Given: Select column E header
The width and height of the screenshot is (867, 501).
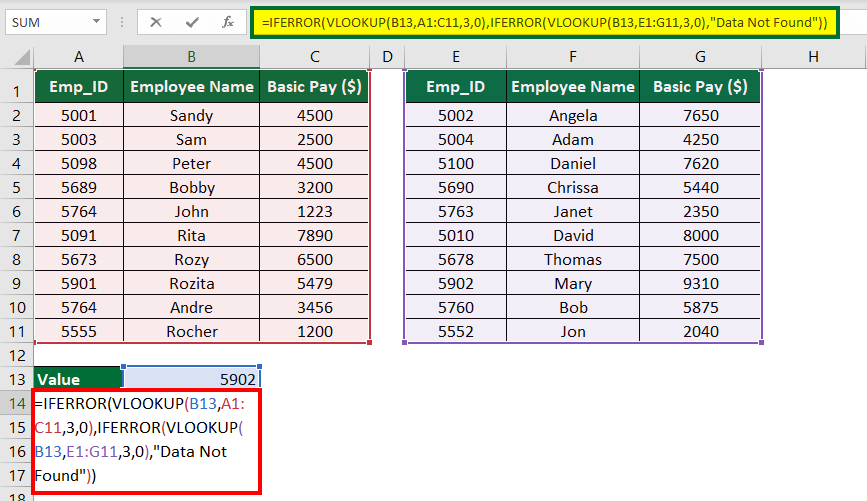Looking at the screenshot, I should pyautogui.click(x=456, y=56).
